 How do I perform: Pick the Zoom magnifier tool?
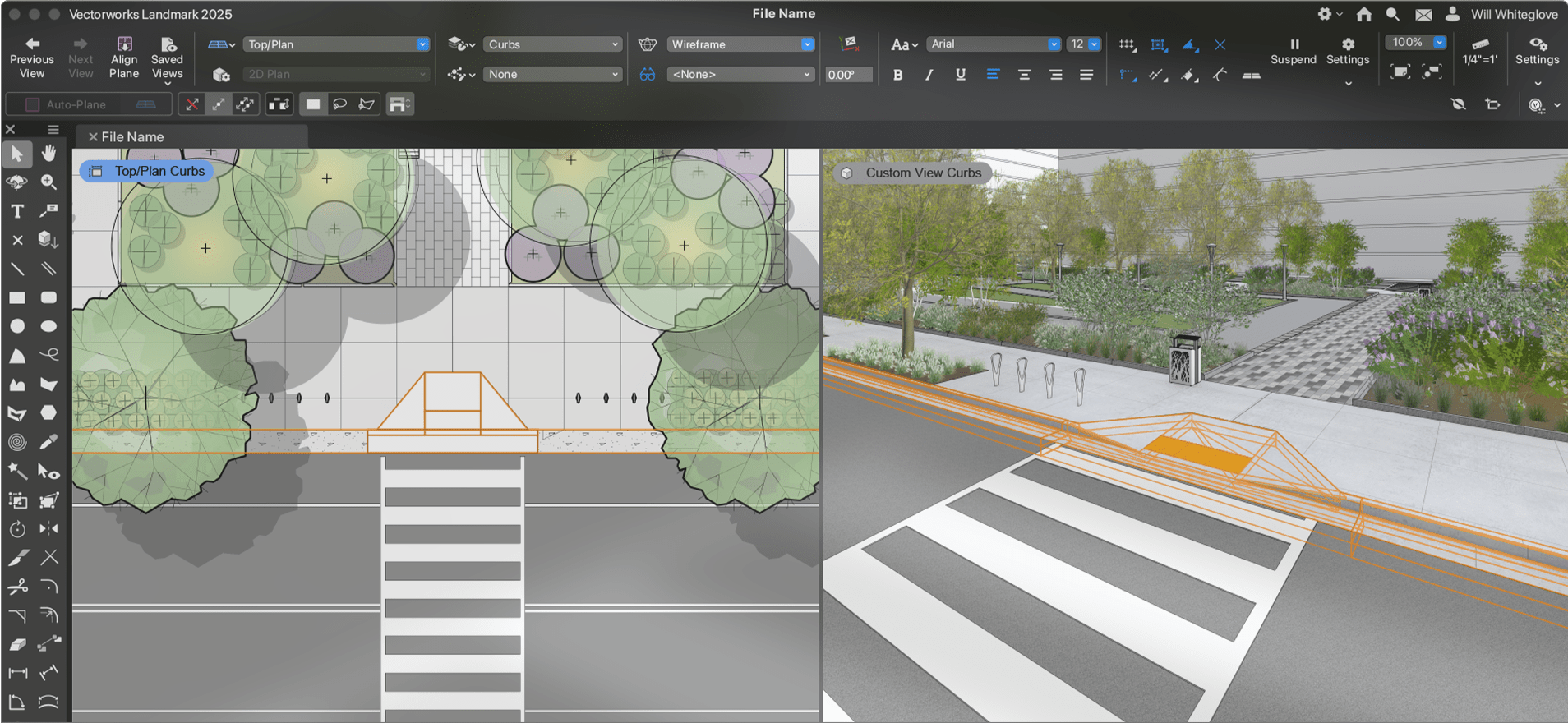(x=49, y=182)
